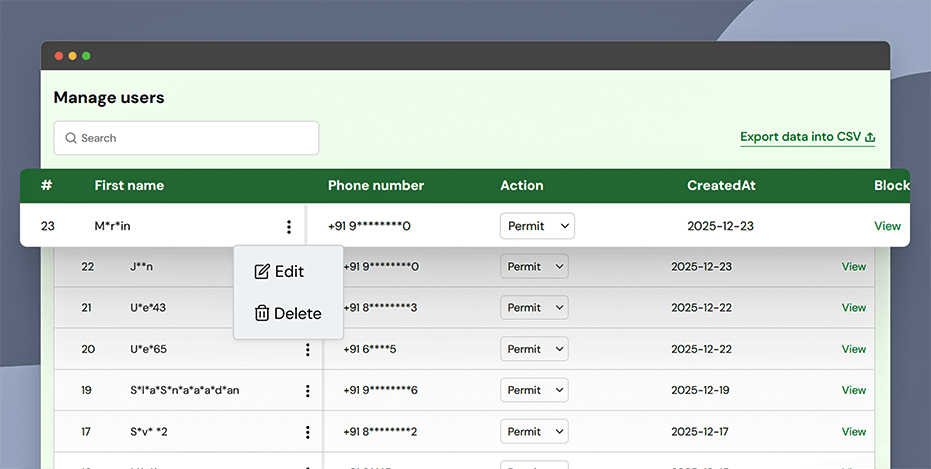Screen dimensions: 931x469
Task: Click the Phone number column header
Action: tap(376, 185)
